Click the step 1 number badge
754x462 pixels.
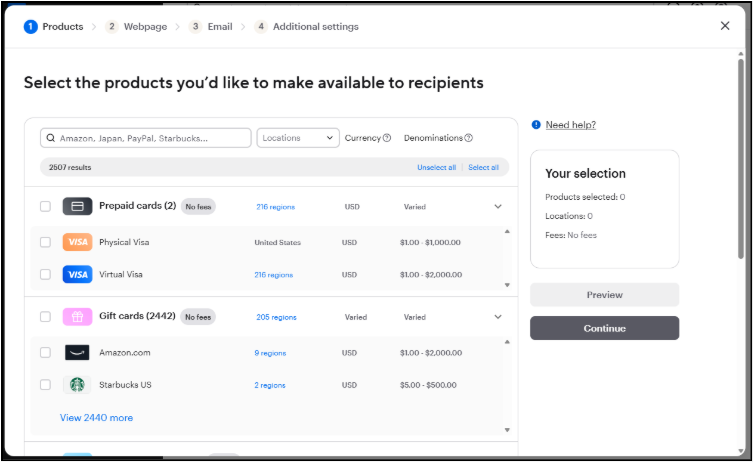click(x=30, y=26)
